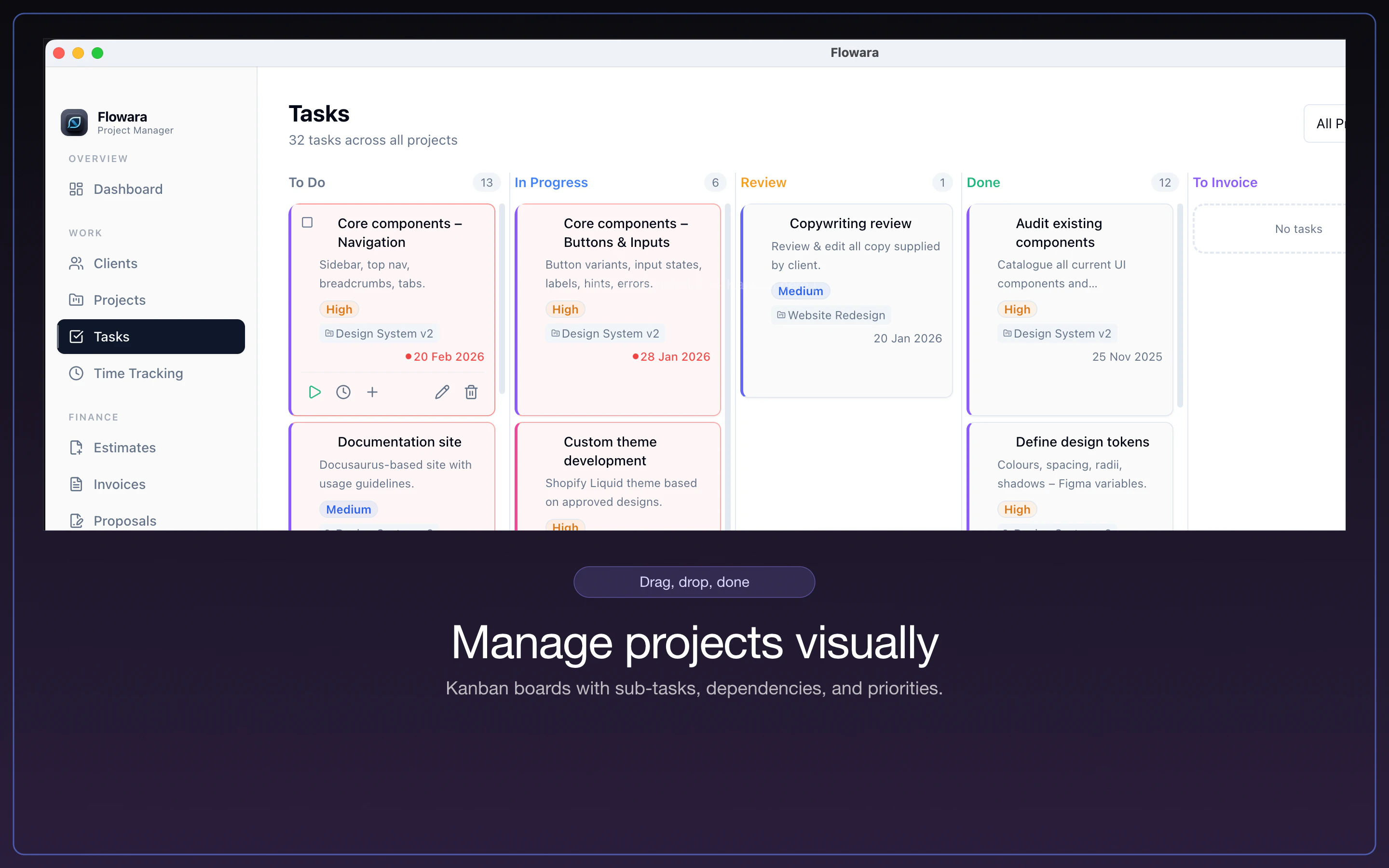1389x868 pixels.
Task: Click the Review column header
Action: tap(763, 183)
